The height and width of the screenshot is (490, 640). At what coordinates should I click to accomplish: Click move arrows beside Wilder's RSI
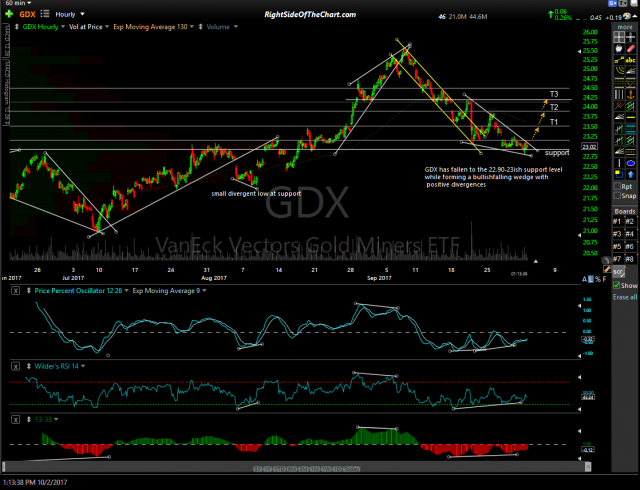[x=29, y=366]
